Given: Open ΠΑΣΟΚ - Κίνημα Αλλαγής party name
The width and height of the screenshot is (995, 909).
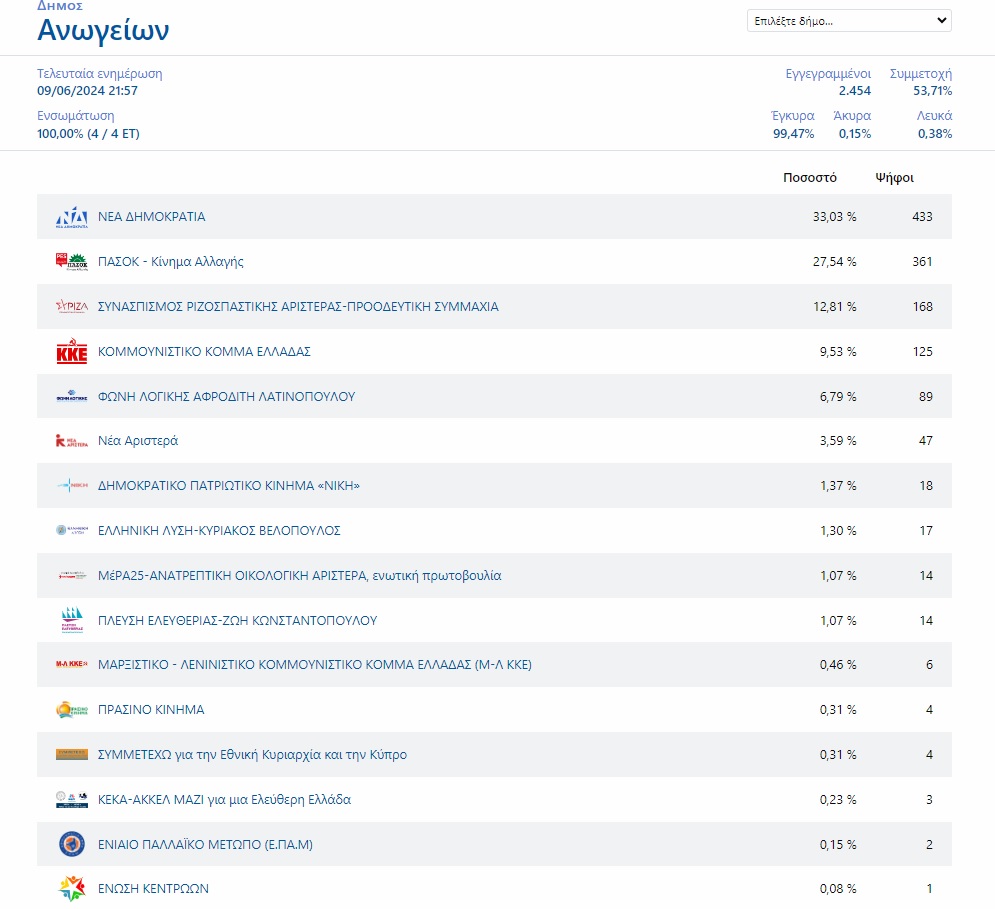Looking at the screenshot, I should 171,262.
